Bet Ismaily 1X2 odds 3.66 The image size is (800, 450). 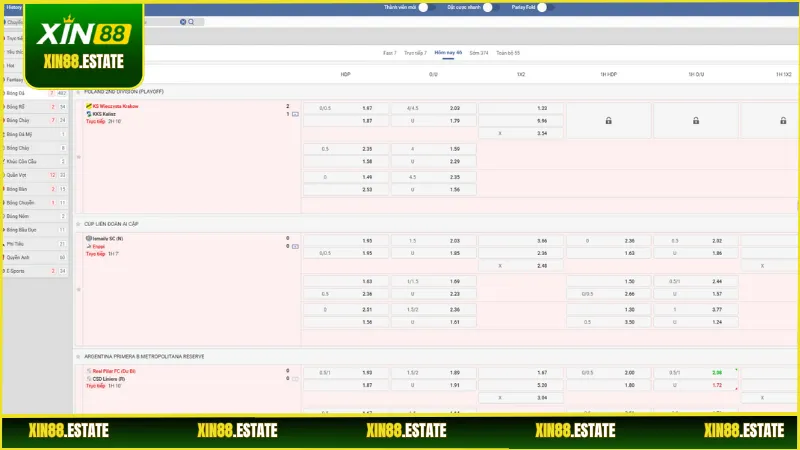coord(521,240)
